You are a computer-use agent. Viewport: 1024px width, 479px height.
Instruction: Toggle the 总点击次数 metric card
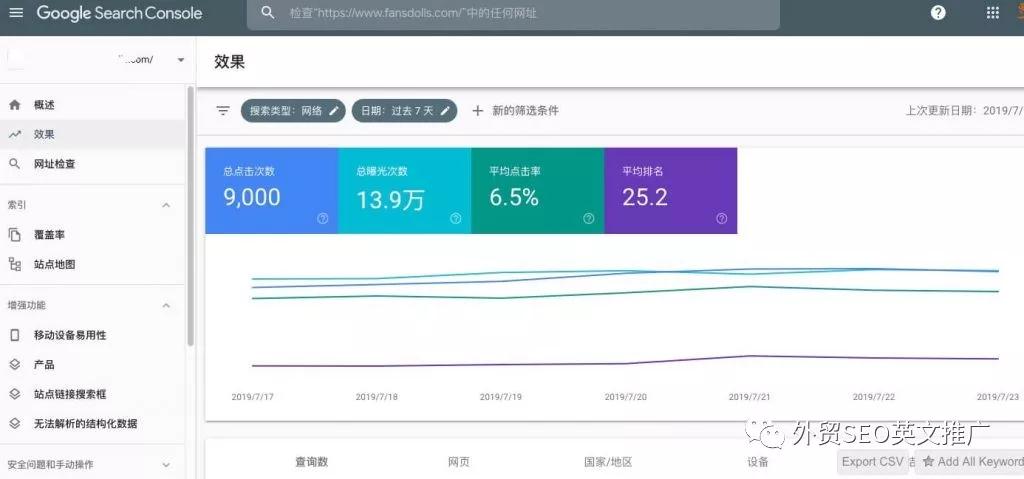271,190
